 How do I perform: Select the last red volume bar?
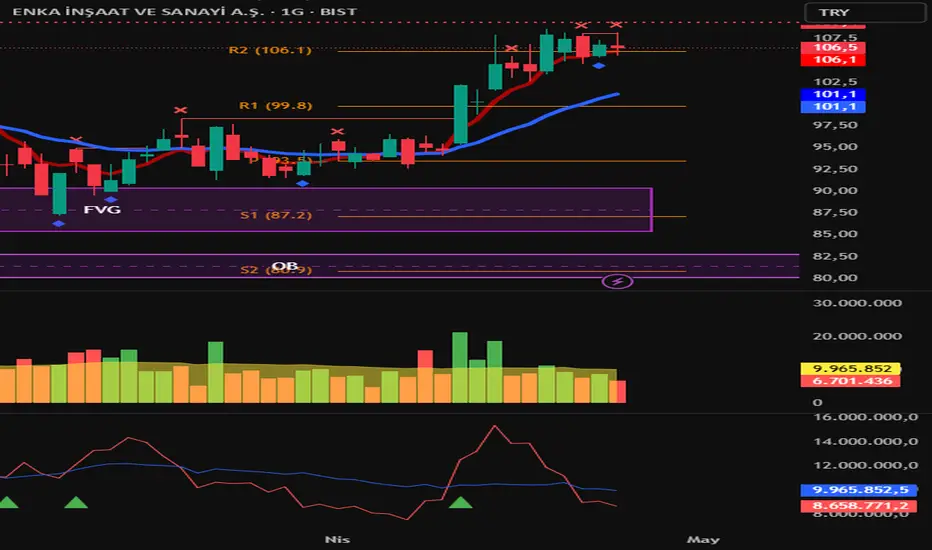(x=621, y=392)
